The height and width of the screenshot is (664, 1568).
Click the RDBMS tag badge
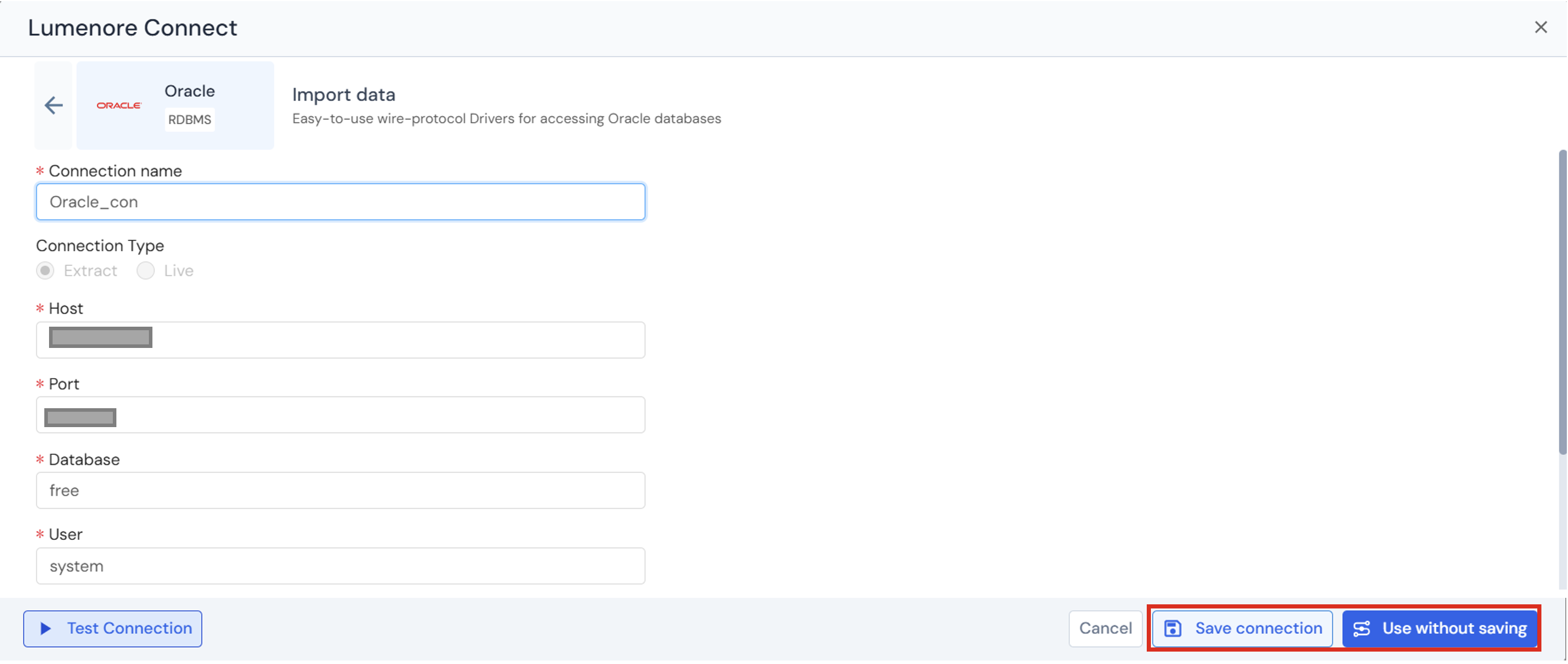pyautogui.click(x=190, y=120)
